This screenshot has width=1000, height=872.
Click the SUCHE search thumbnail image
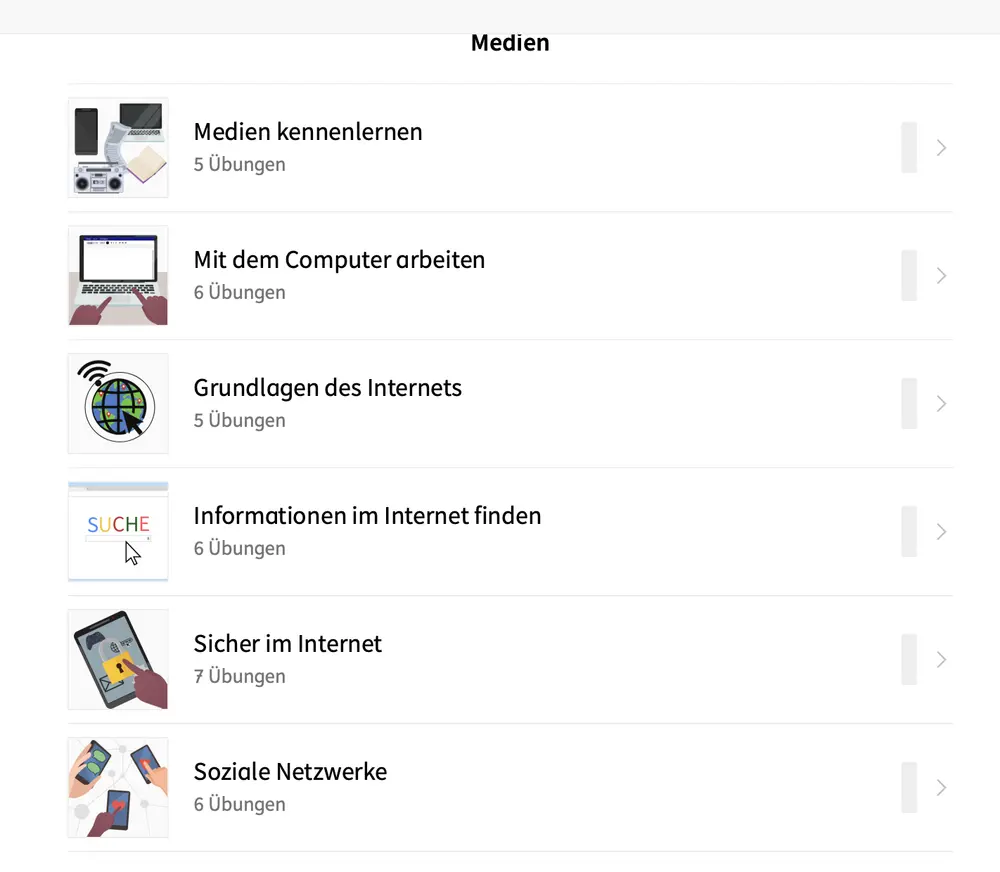(118, 532)
